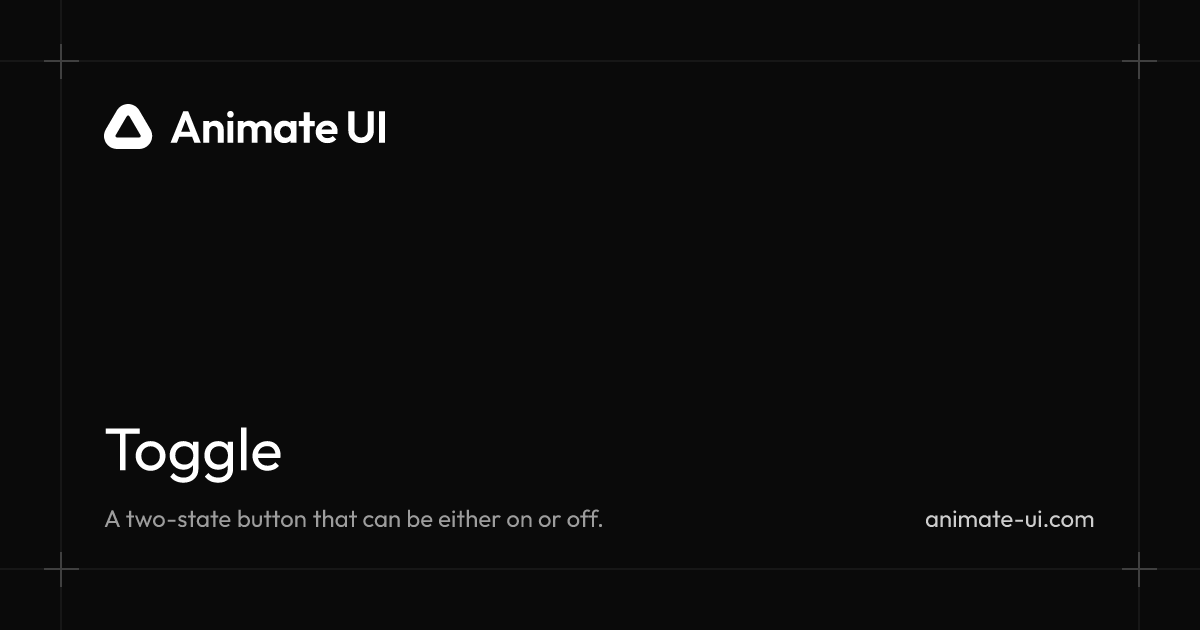Click the capital "T" of the Toggle heading
Viewport: 1200px width, 630px height.
click(121, 450)
